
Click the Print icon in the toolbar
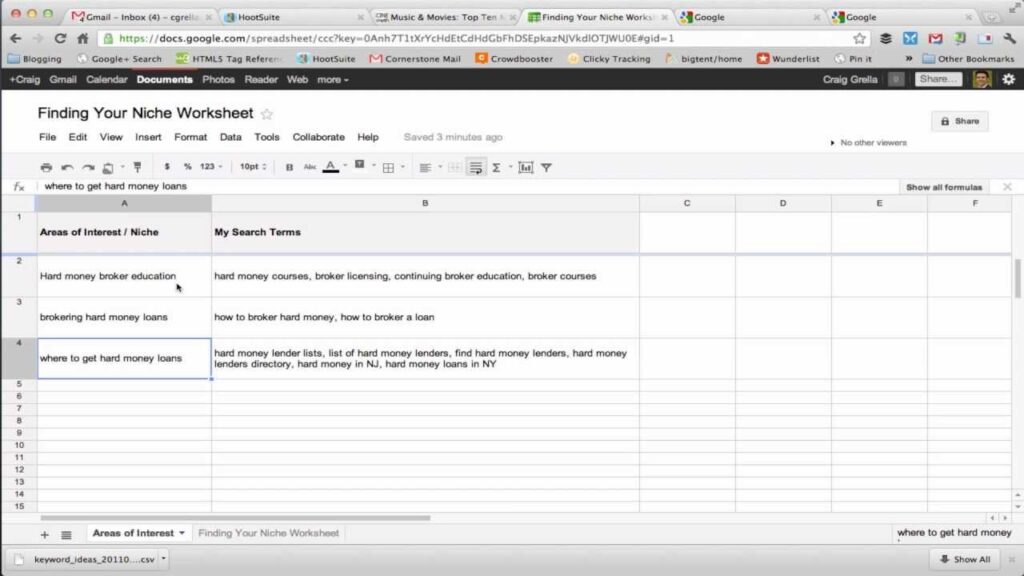(46, 168)
